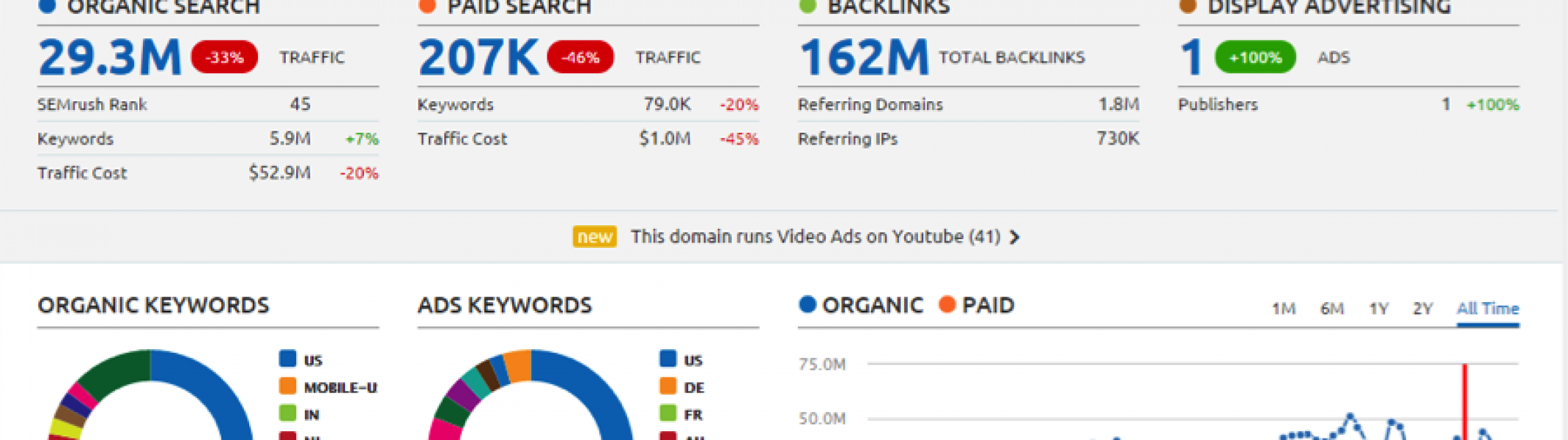Select the All Time range tab
The image size is (1568, 440).
(x=1487, y=309)
